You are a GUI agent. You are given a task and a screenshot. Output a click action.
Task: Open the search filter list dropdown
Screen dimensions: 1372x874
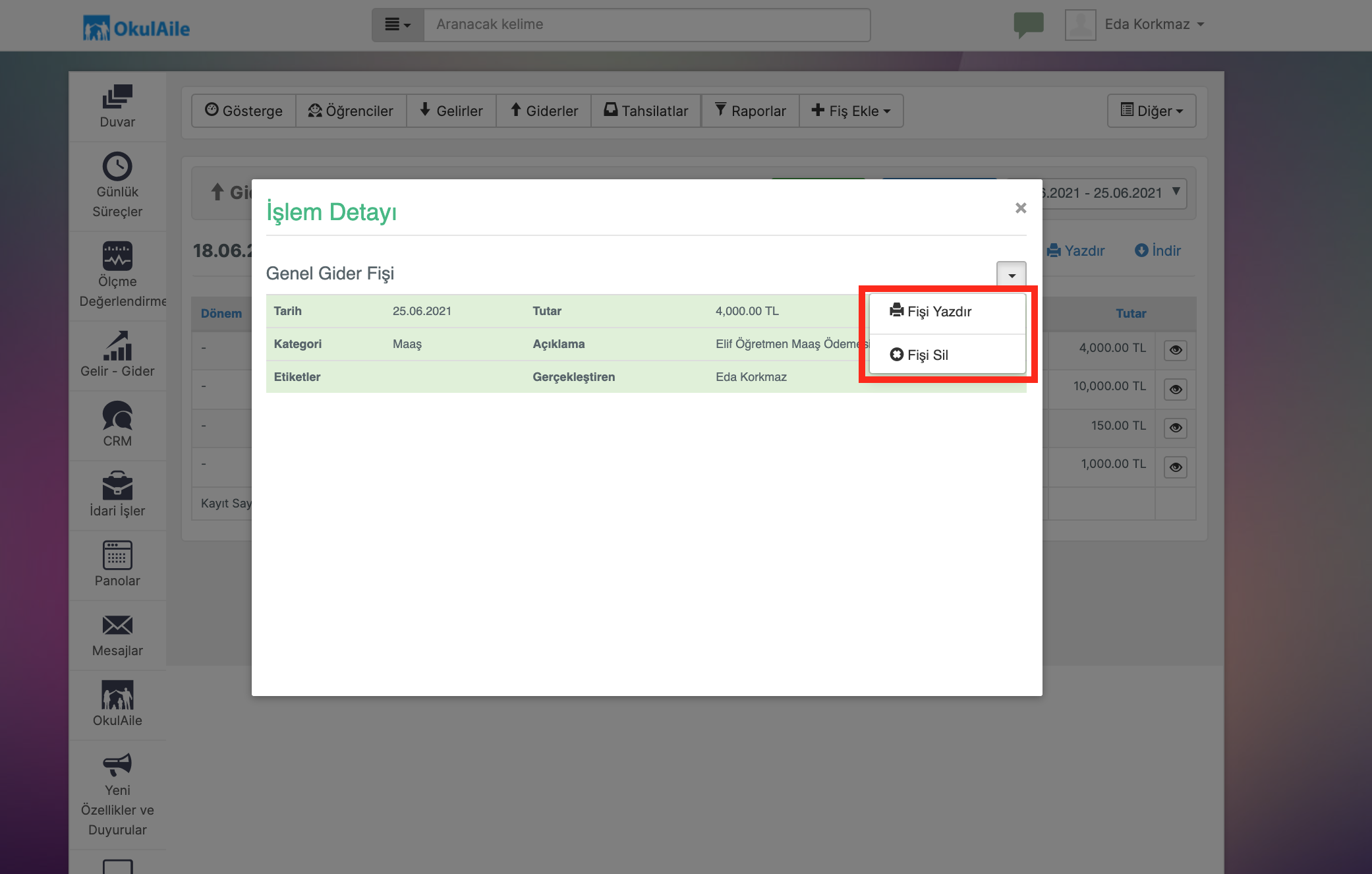(398, 25)
